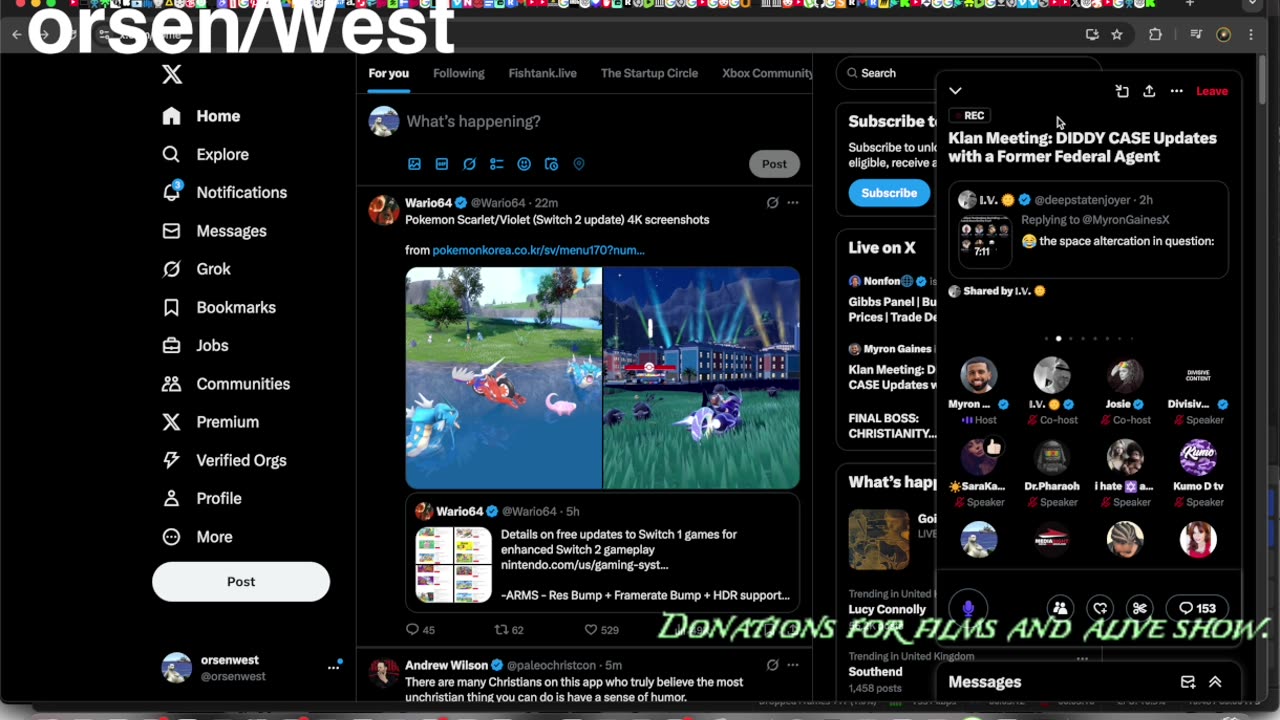Select co-host Josie avatar in Space
This screenshot has height=720, width=1280.
point(1125,375)
